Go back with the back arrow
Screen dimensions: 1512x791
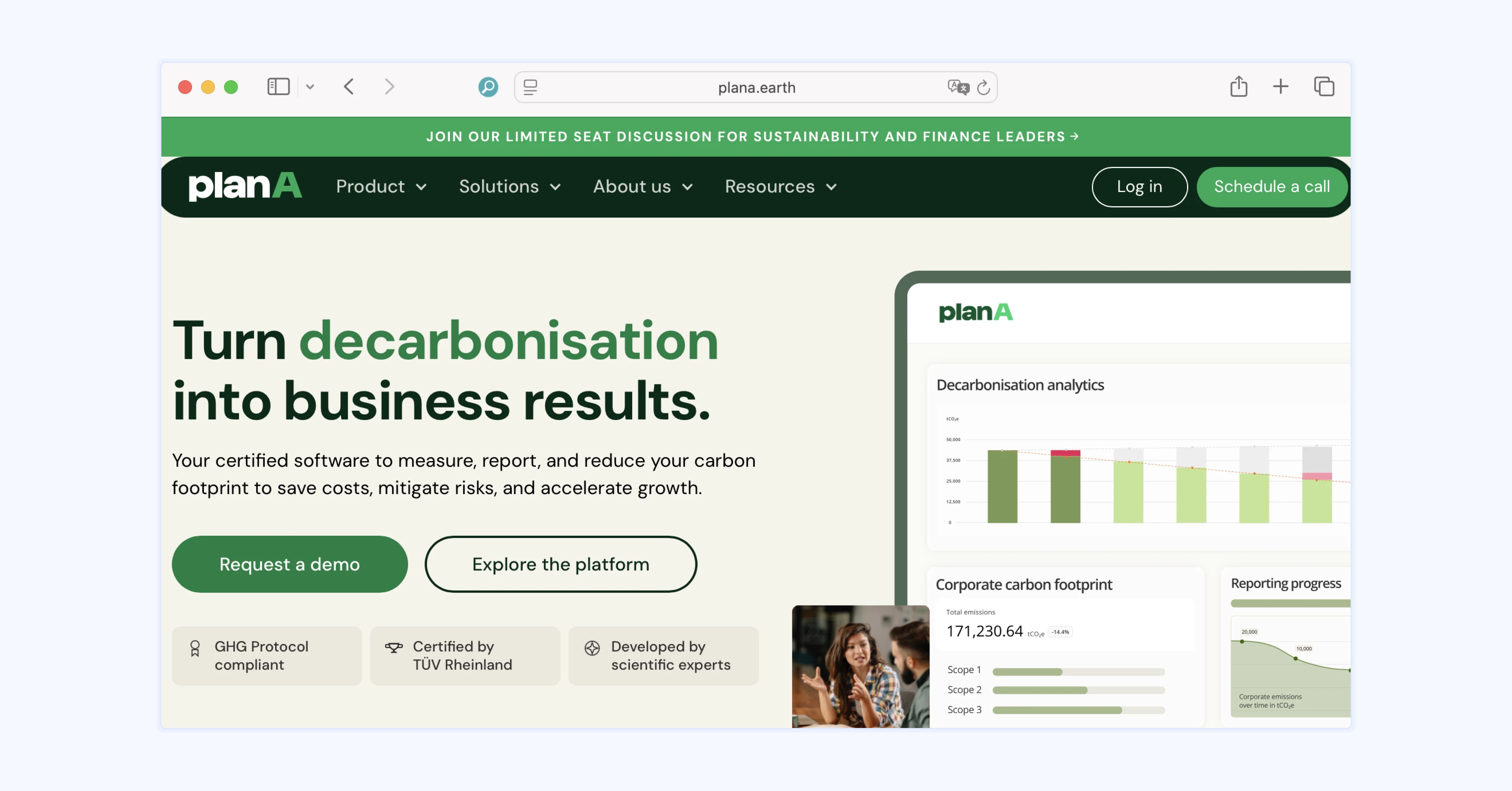(349, 87)
